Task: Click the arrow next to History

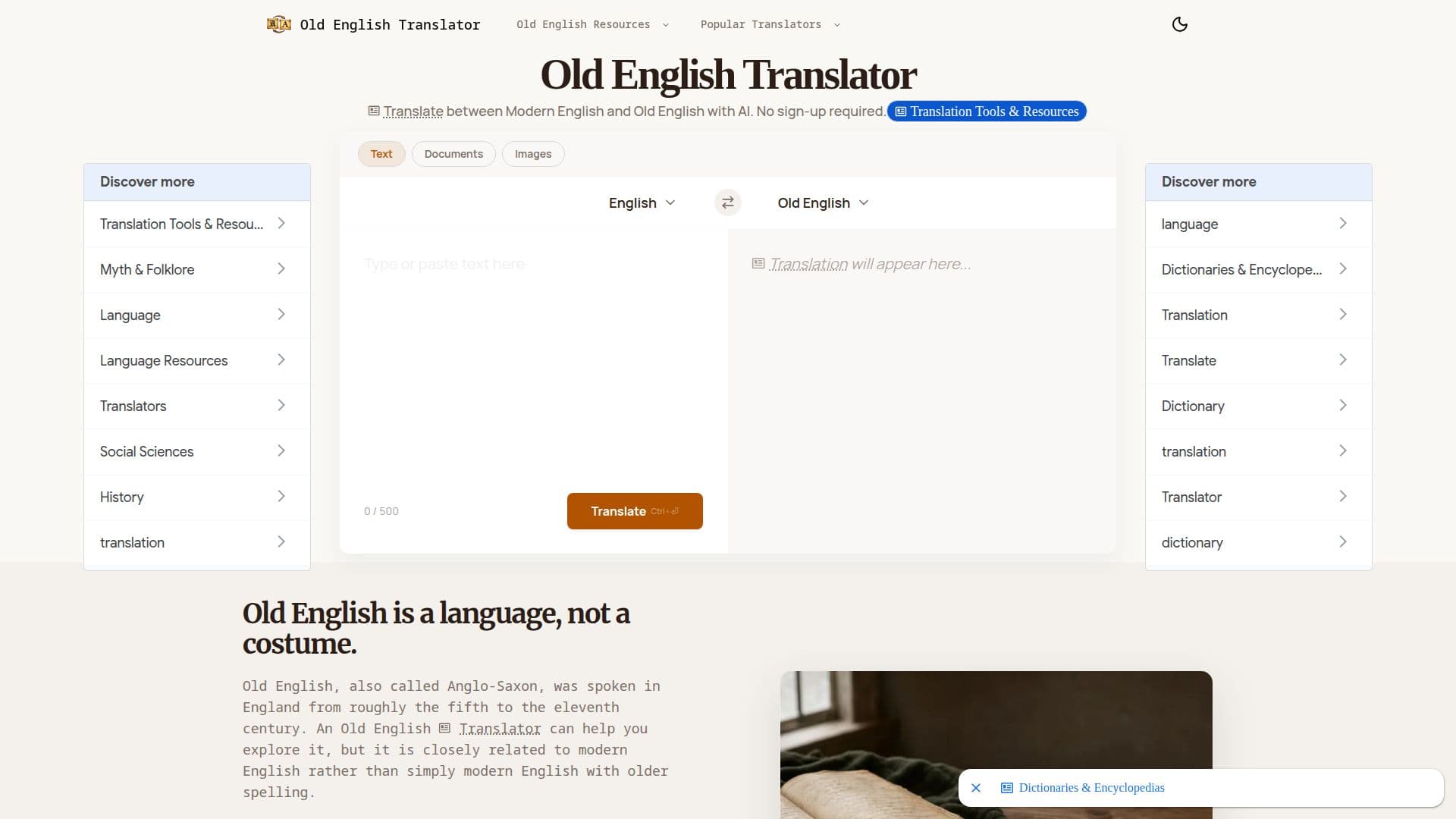Action: point(281,497)
